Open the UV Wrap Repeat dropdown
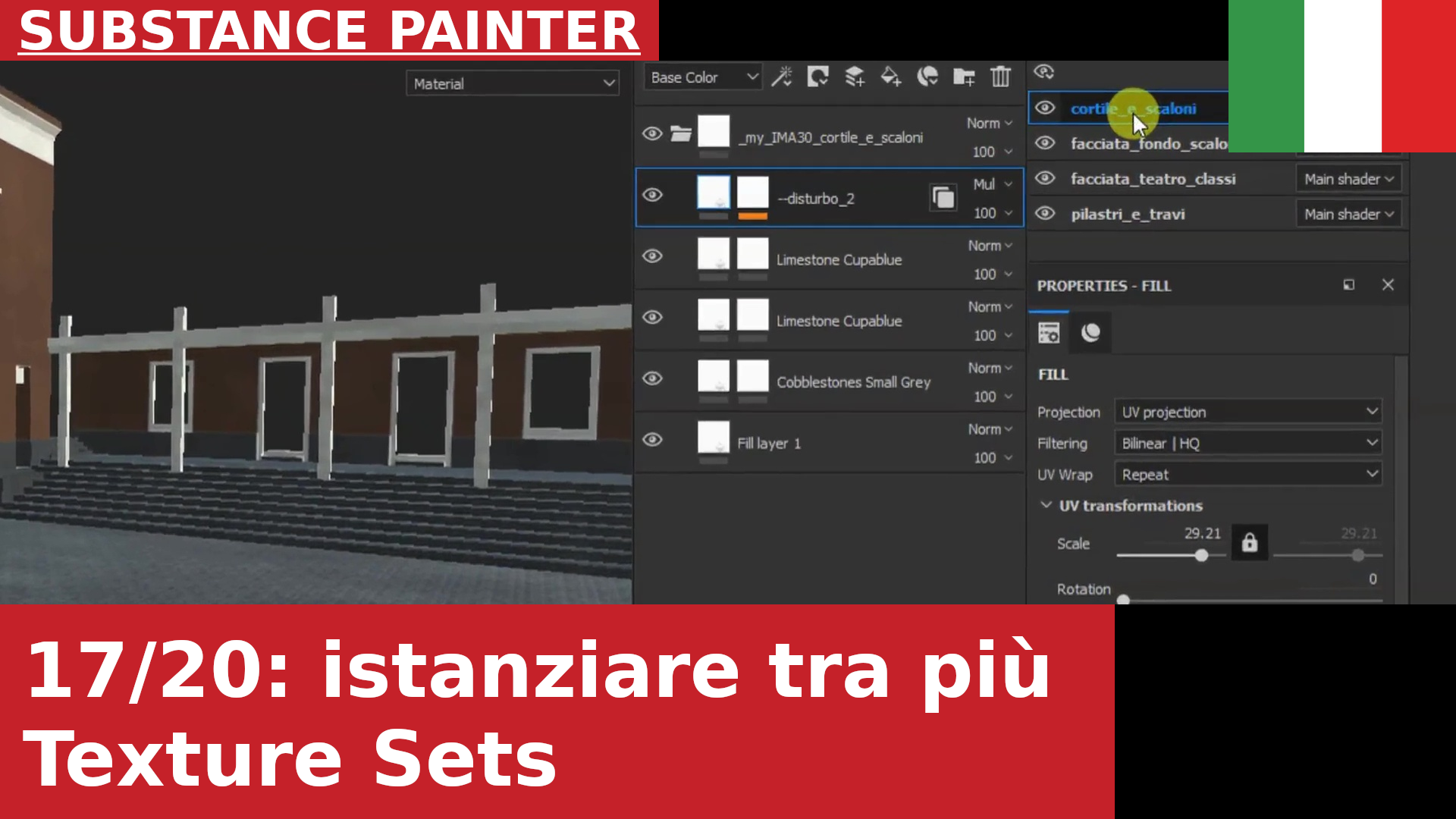 (x=1248, y=474)
